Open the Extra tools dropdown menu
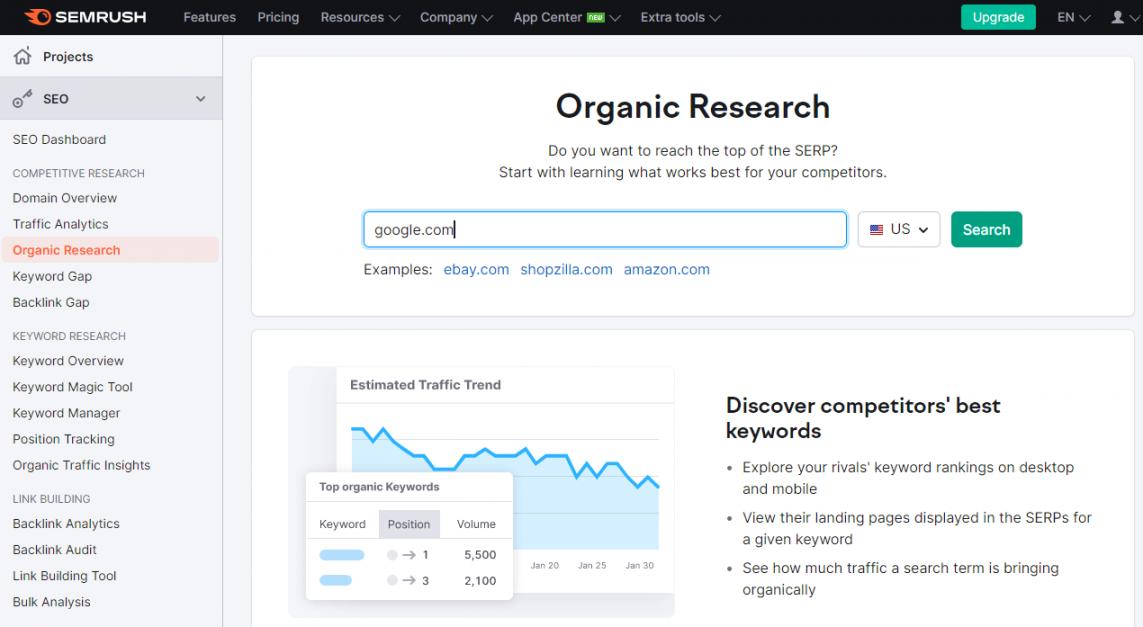1143x627 pixels. [680, 17]
